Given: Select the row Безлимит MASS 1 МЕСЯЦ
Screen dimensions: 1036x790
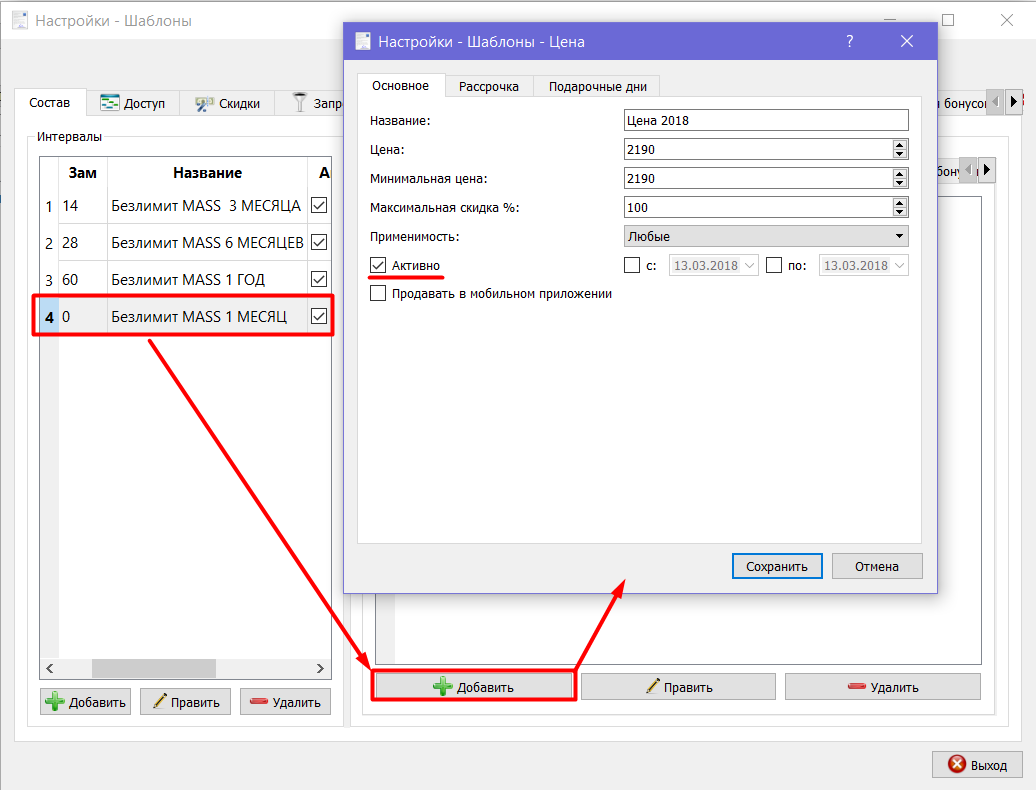Looking at the screenshot, I should point(186,316).
